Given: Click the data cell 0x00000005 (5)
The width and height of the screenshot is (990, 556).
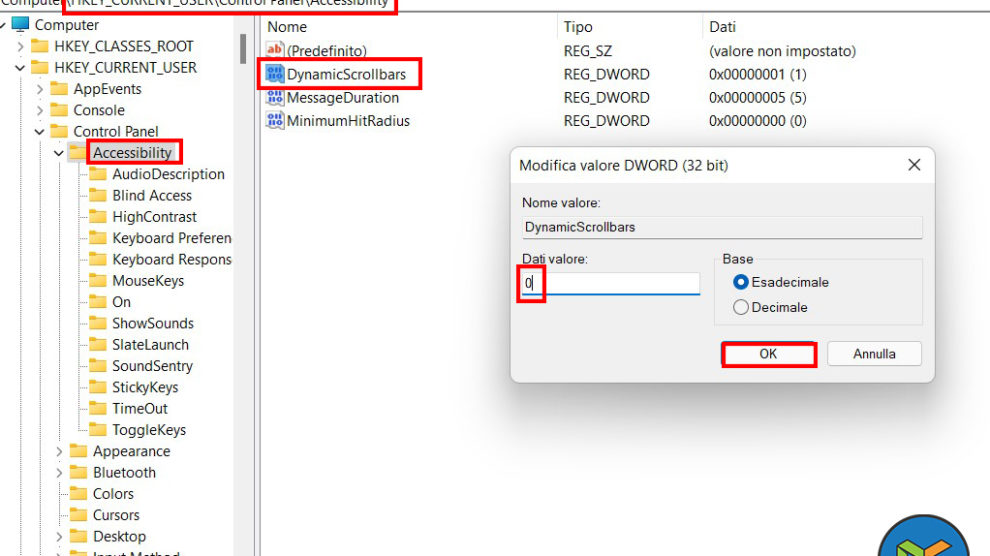Looking at the screenshot, I should [x=758, y=98].
